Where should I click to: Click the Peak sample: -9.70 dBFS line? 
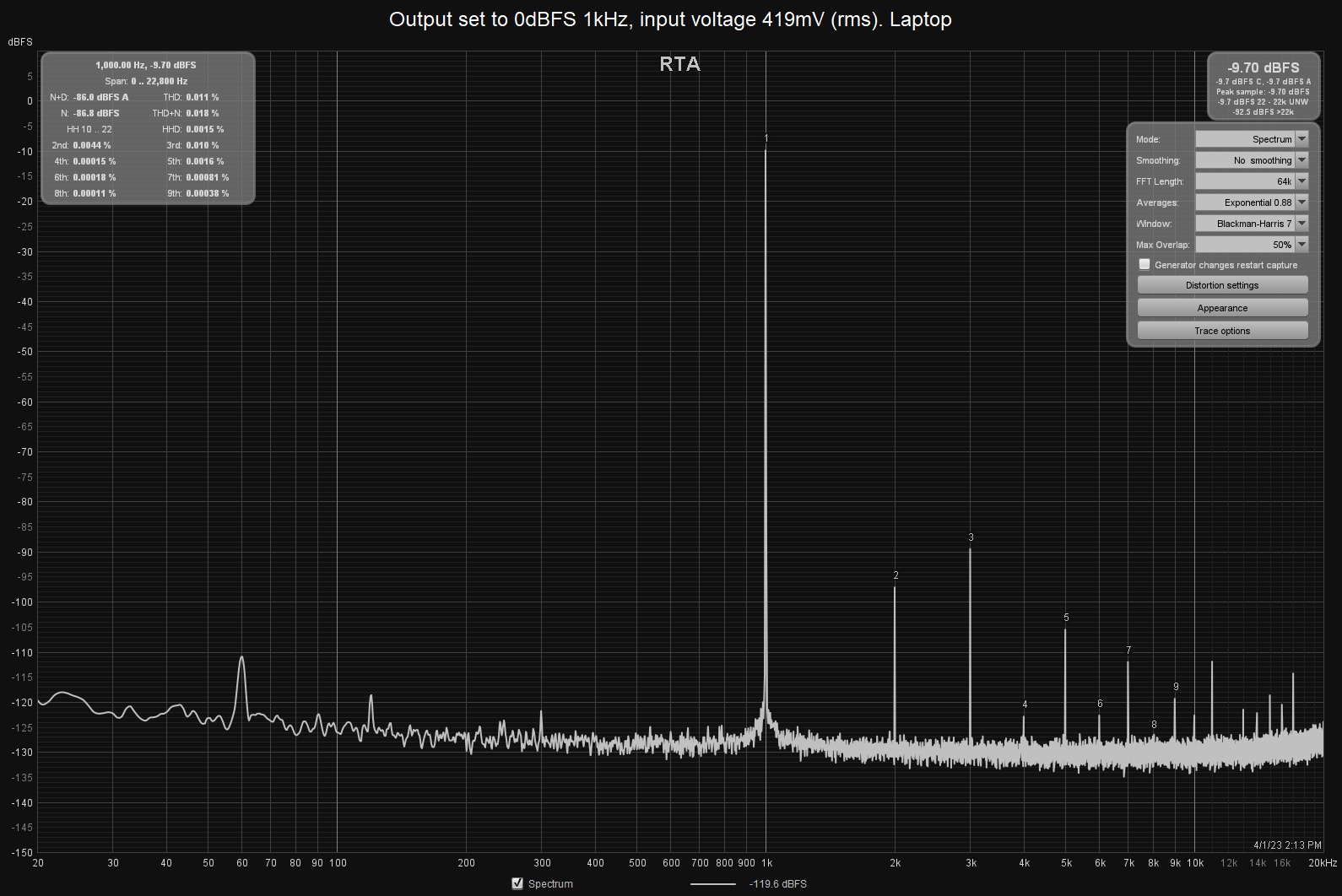point(1264,91)
